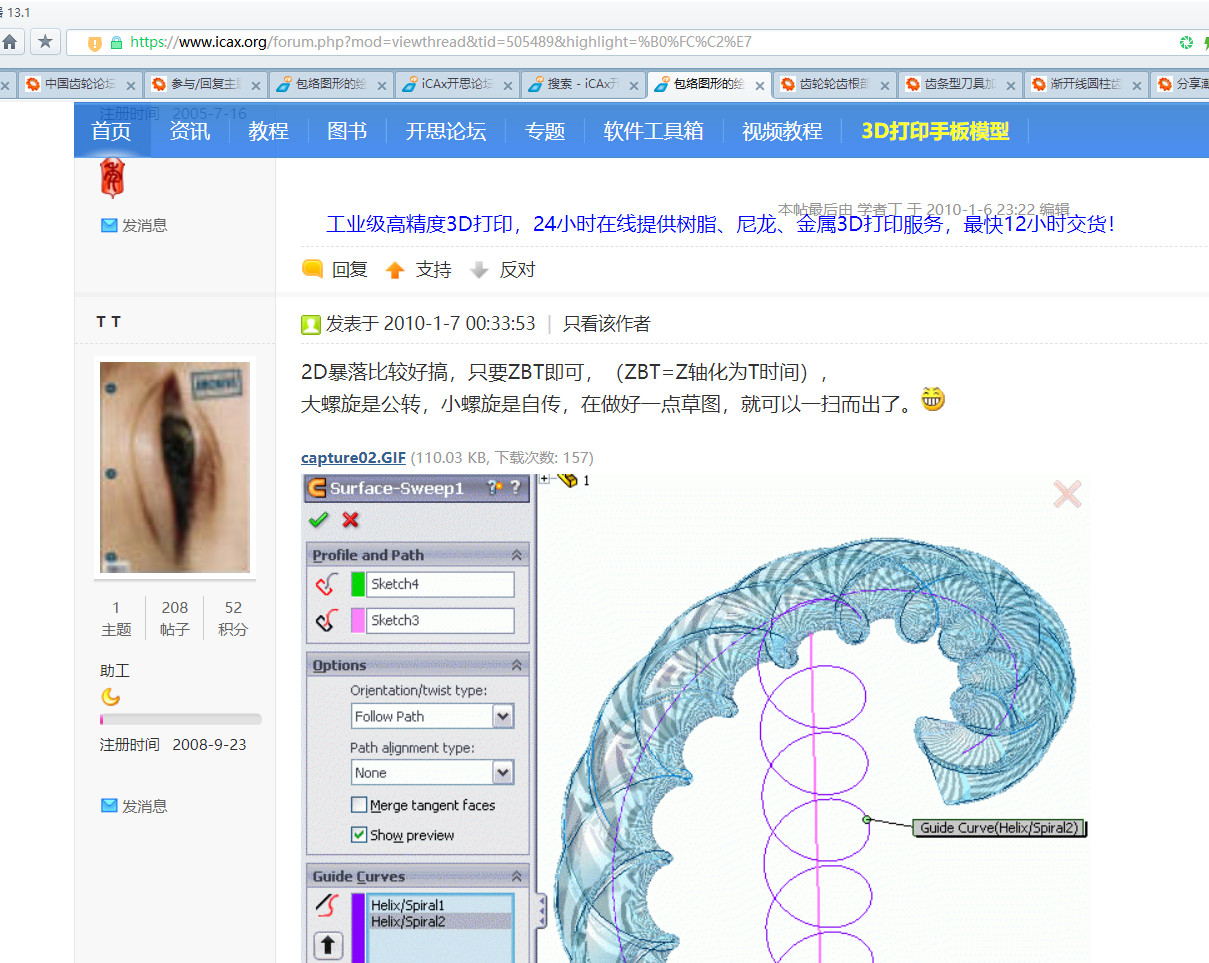Click the red medal icon above 发消息

(x=111, y=179)
